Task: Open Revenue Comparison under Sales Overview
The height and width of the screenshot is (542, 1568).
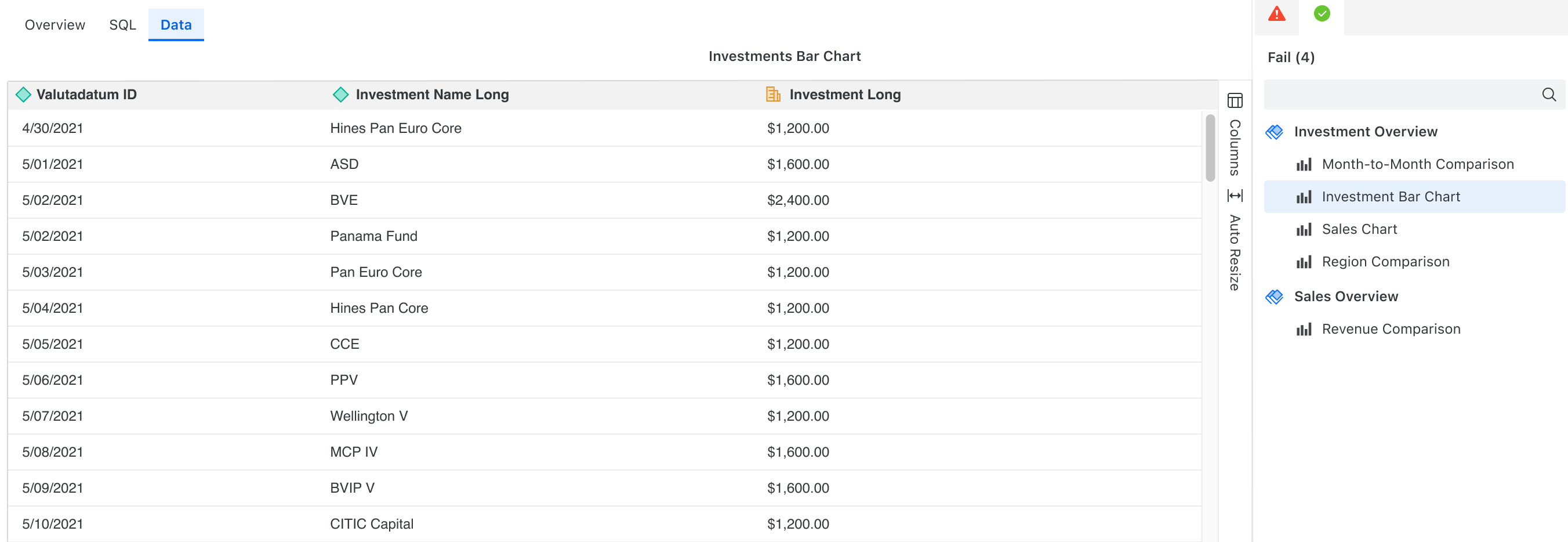Action: click(1390, 330)
